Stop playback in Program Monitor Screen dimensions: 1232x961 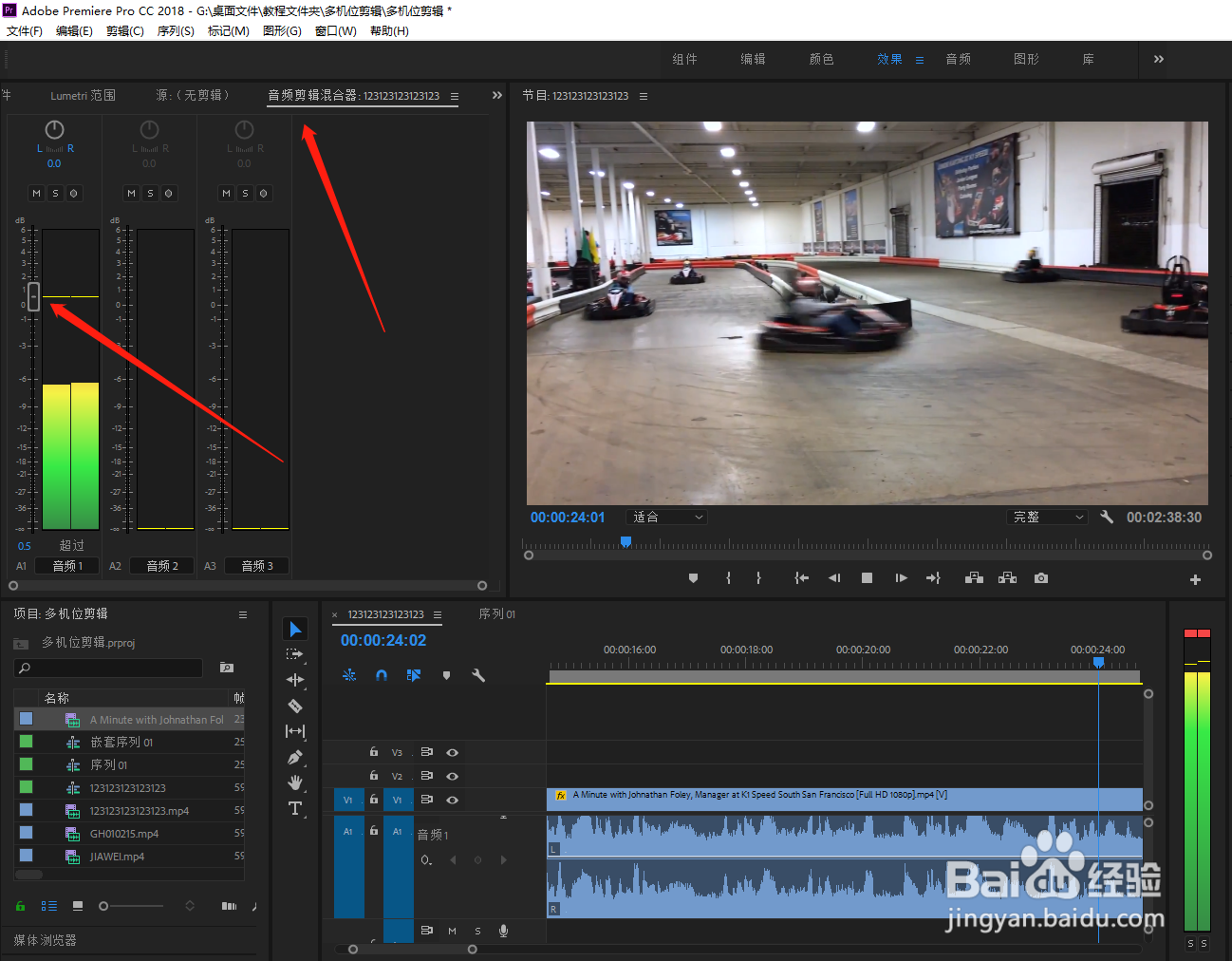[x=867, y=578]
